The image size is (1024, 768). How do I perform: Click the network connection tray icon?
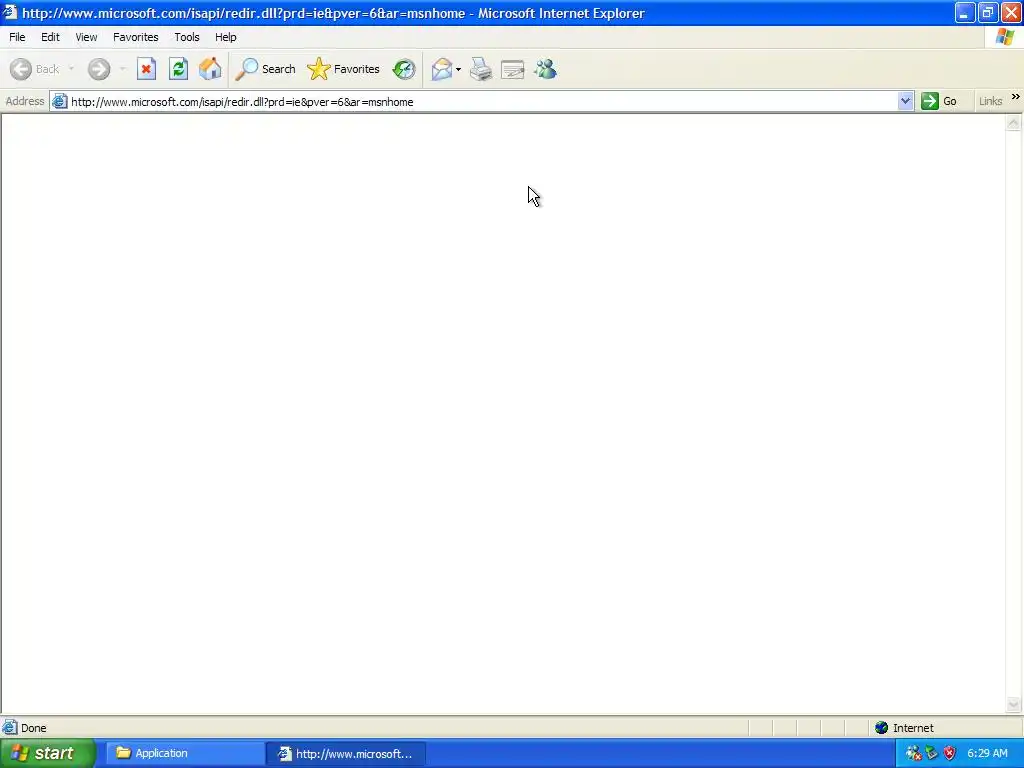tap(914, 753)
